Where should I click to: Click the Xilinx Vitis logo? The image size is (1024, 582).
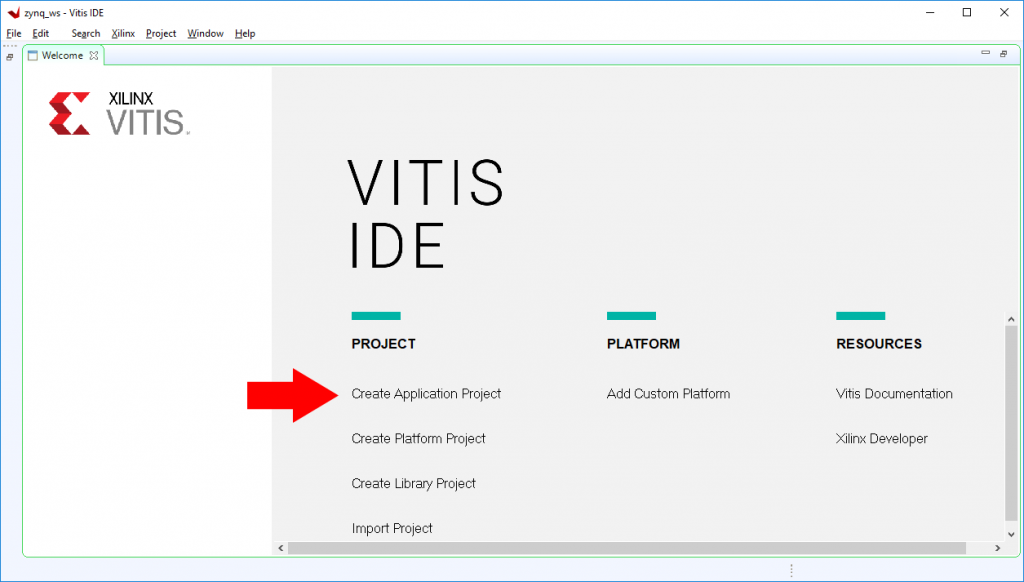(119, 113)
